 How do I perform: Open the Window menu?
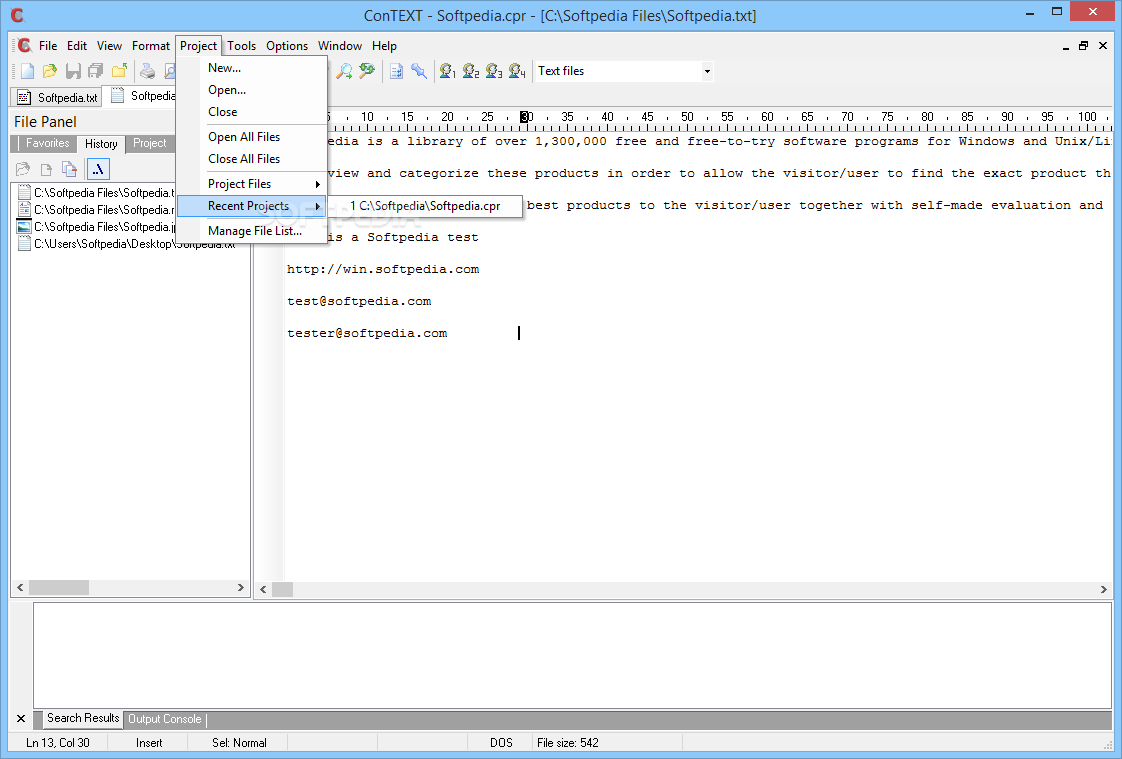pyautogui.click(x=340, y=46)
